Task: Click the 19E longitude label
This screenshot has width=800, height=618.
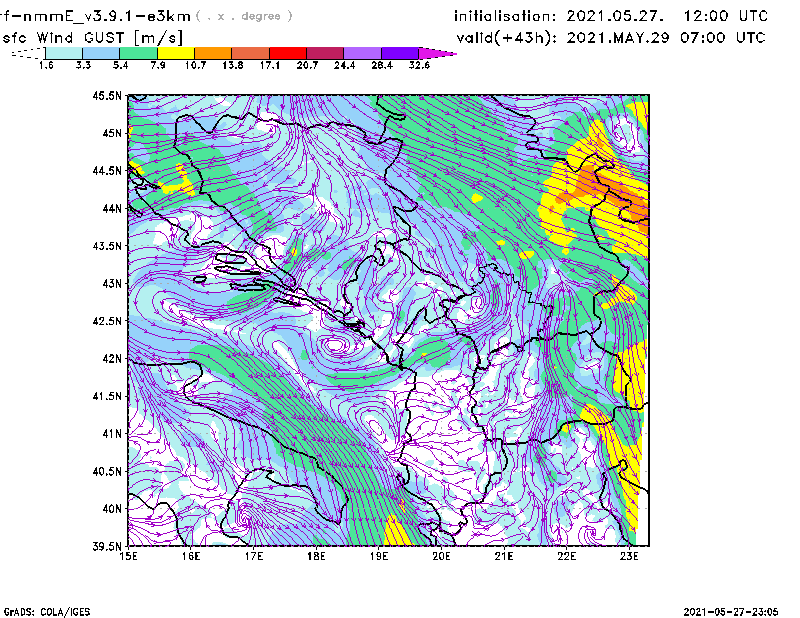Action: tap(379, 556)
